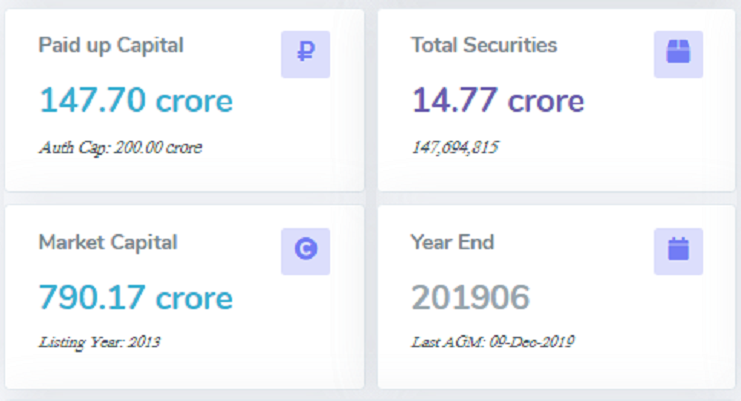
Task: Click the ruble icon on Paid up Capital
Action: [305, 54]
